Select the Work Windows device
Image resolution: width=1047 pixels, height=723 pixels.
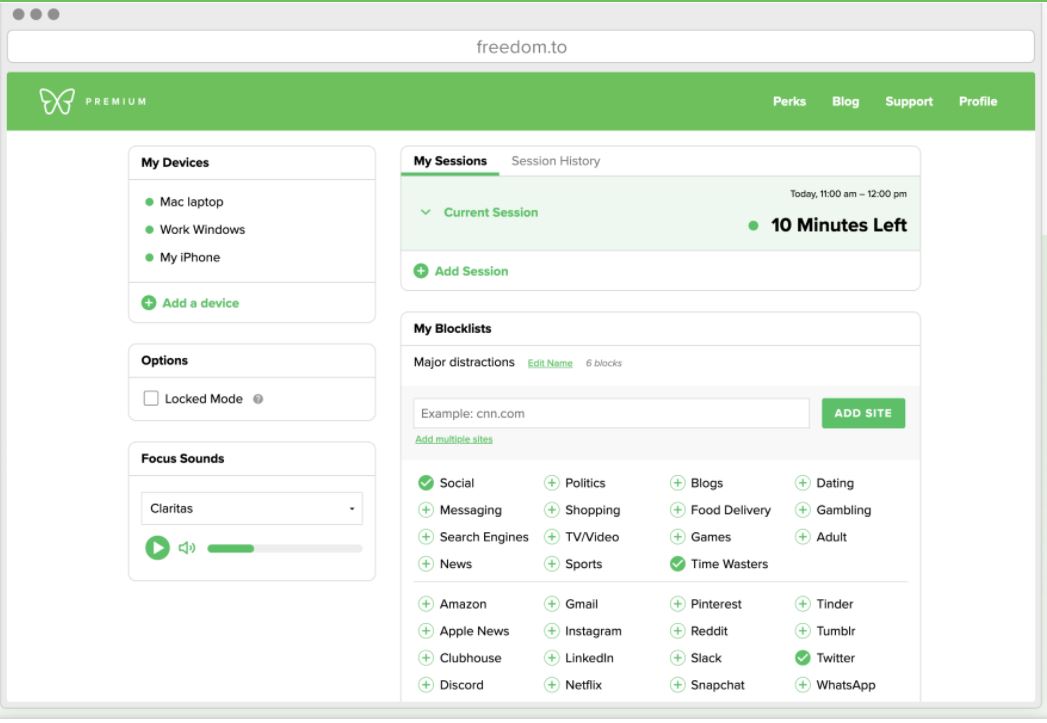(202, 230)
